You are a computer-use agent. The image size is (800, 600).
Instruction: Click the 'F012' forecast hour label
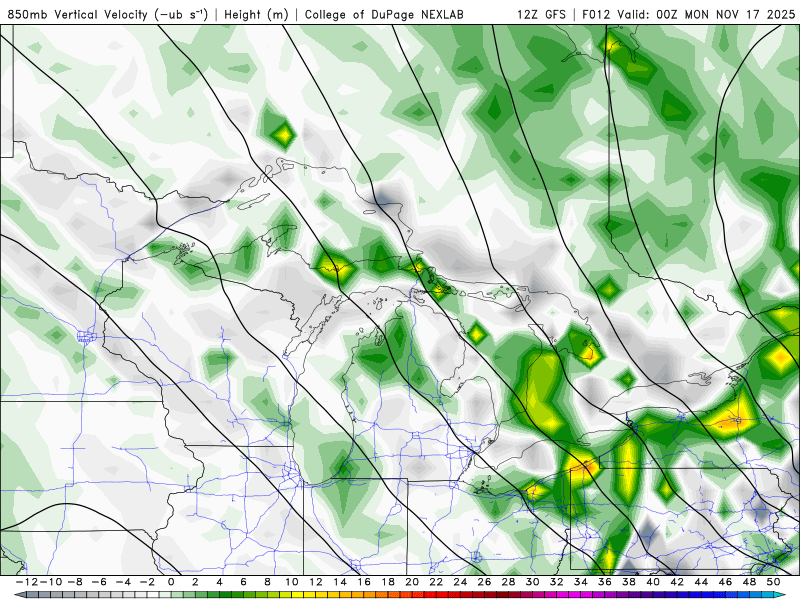coord(596,14)
